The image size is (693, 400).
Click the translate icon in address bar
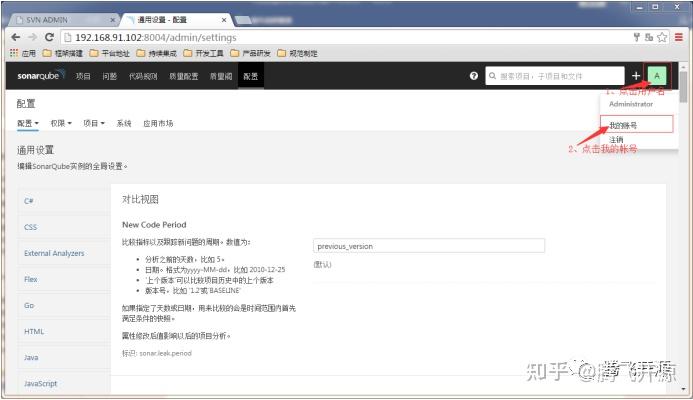(648, 38)
